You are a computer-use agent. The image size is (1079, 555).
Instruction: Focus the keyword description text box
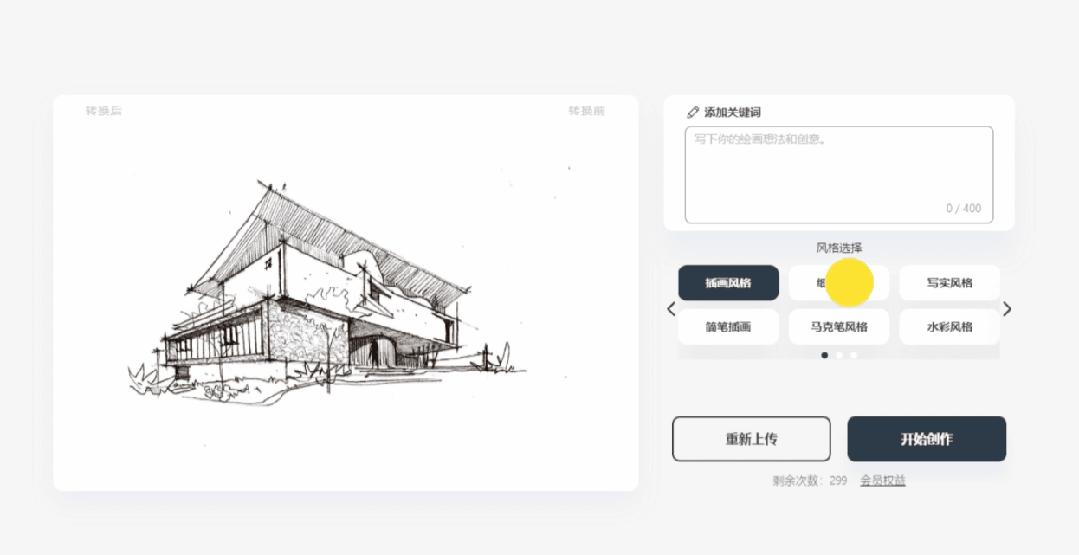tap(839, 175)
